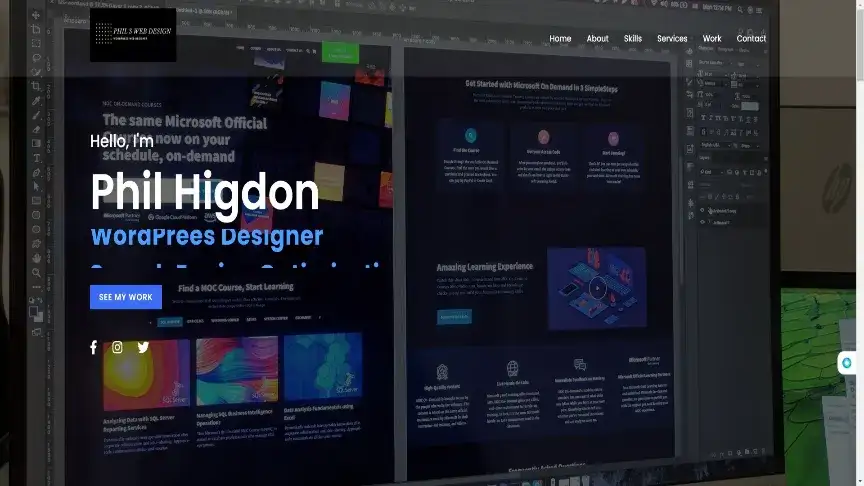
Task: Open the About nav item
Action: point(597,39)
